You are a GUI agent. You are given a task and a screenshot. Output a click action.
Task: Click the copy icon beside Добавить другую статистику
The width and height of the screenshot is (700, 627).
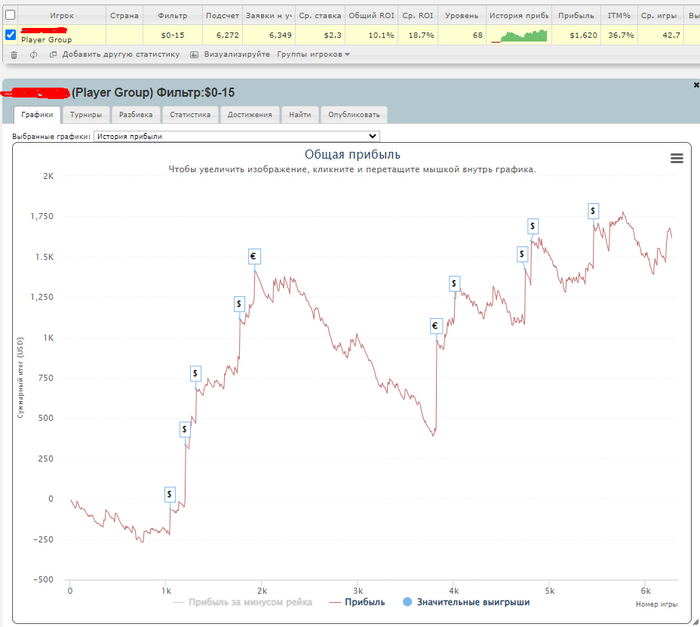(53, 54)
